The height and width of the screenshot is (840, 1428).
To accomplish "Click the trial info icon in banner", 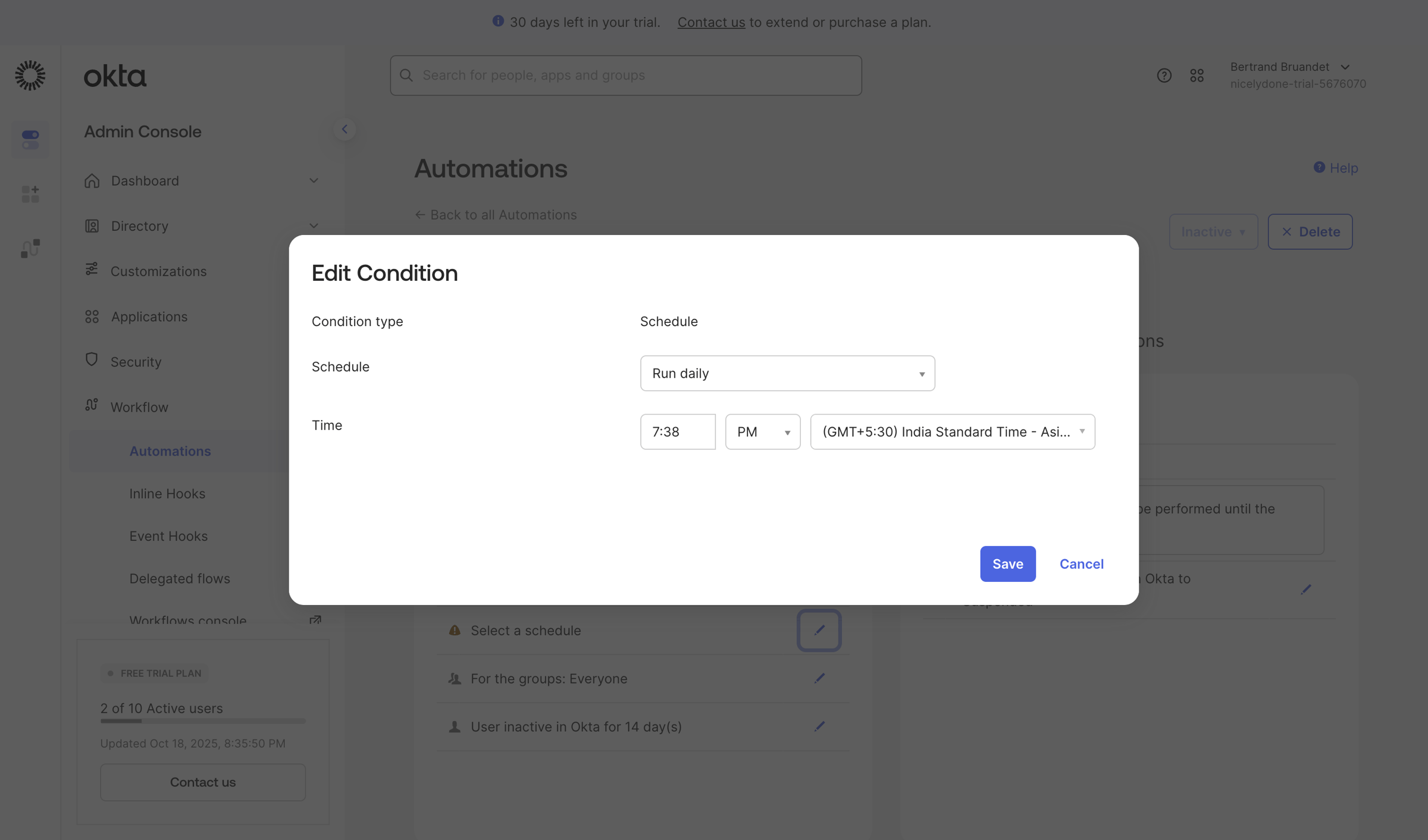I will click(498, 21).
